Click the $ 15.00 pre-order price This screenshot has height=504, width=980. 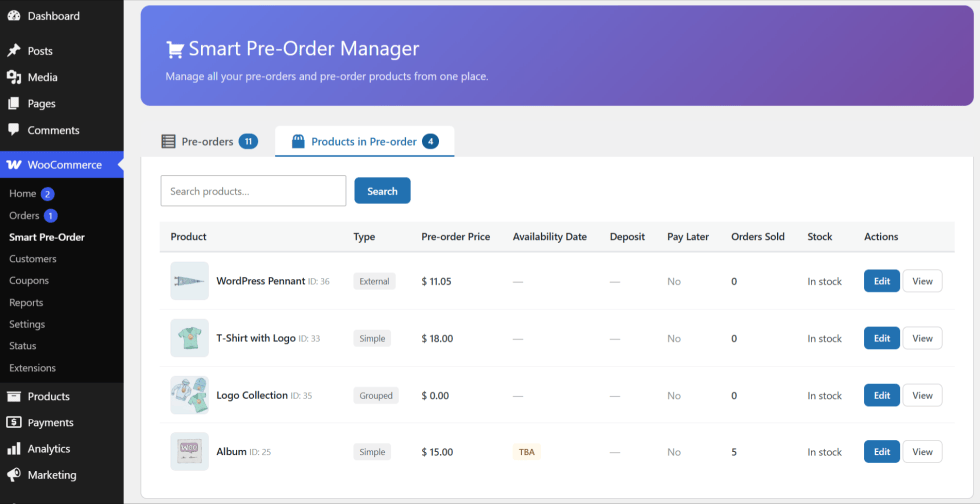(438, 451)
